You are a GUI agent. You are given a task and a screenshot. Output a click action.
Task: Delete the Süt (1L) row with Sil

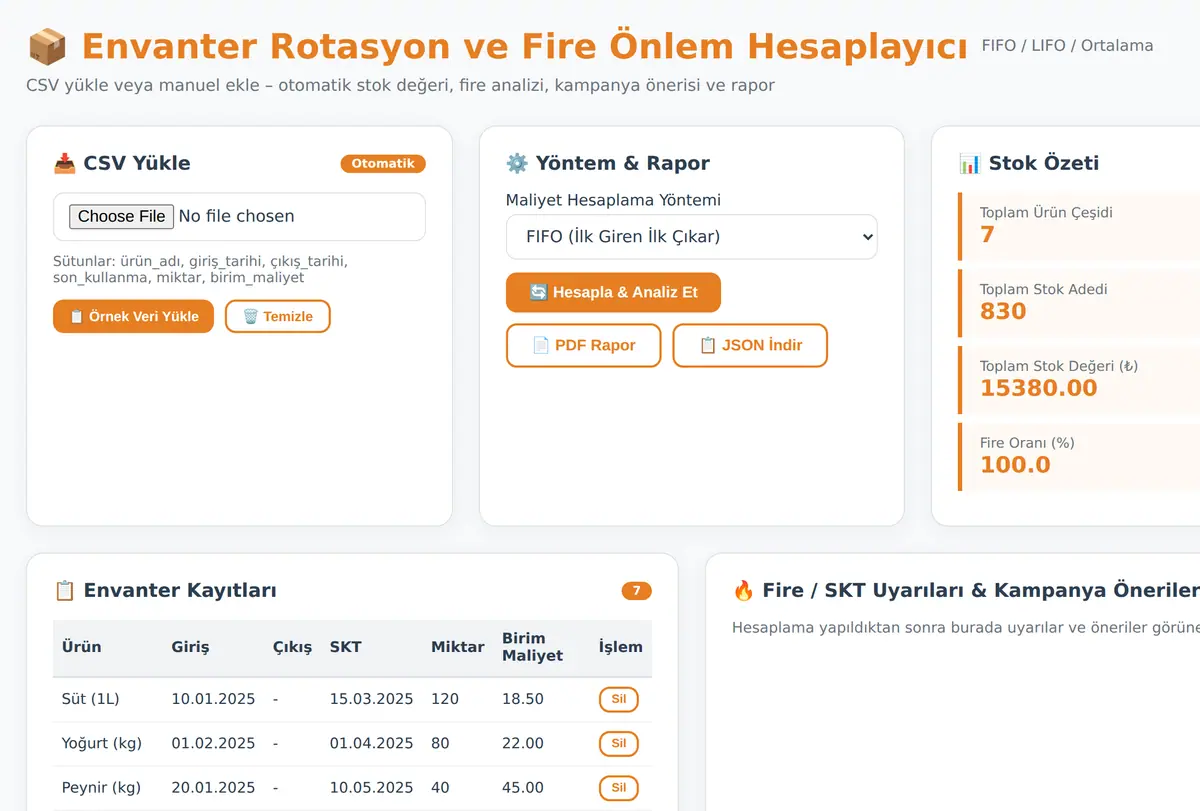[x=618, y=699]
